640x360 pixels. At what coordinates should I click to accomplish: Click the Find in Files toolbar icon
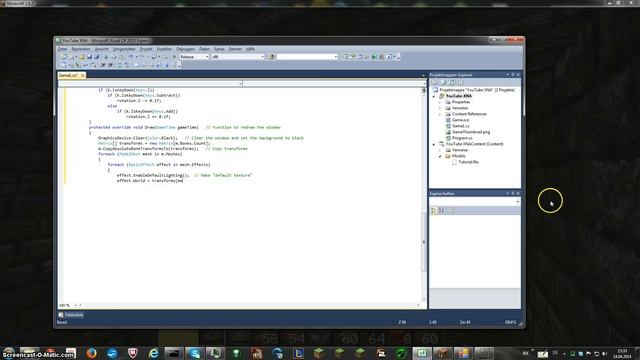click(x=271, y=57)
